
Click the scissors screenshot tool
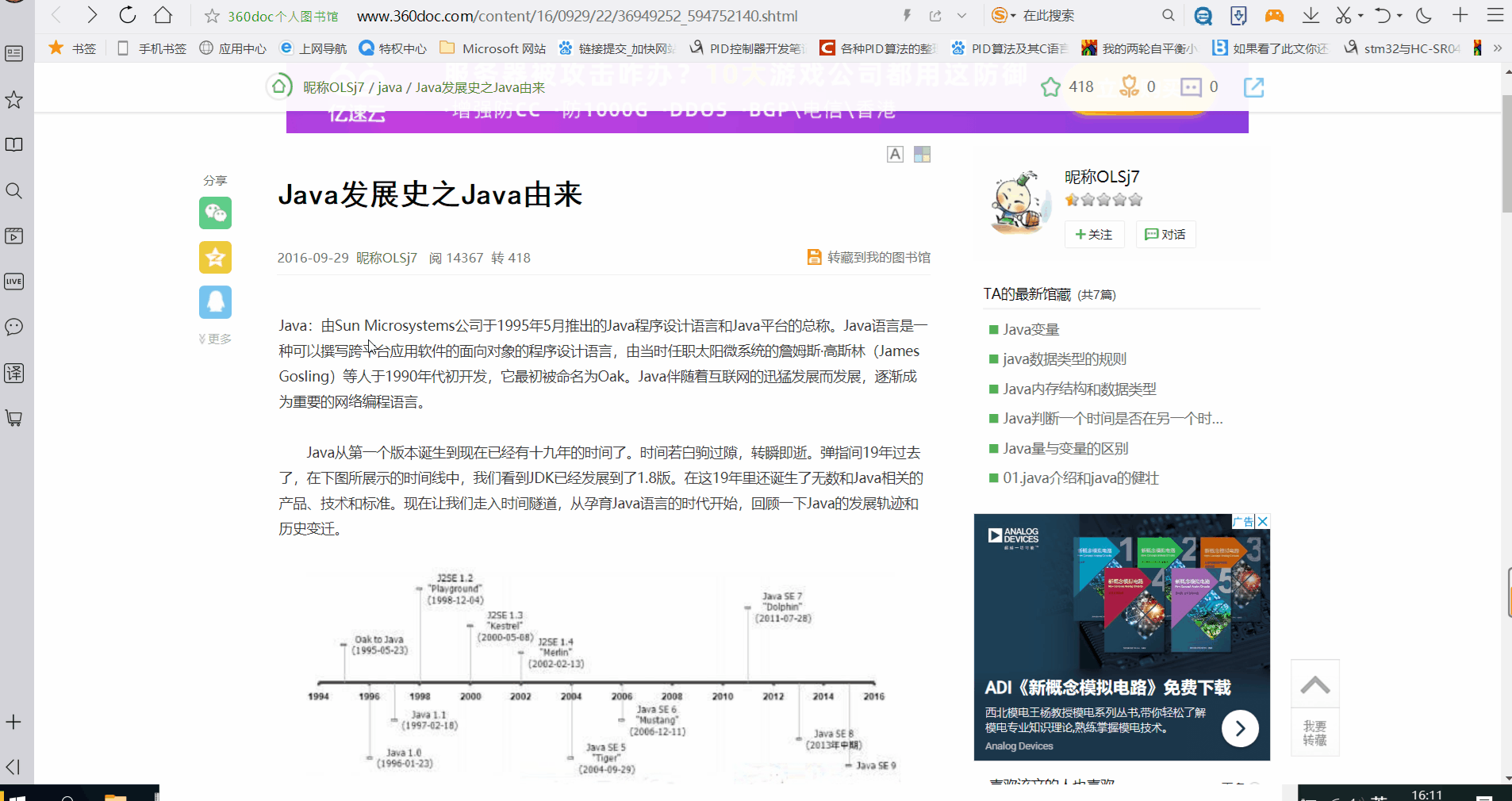click(1343, 15)
